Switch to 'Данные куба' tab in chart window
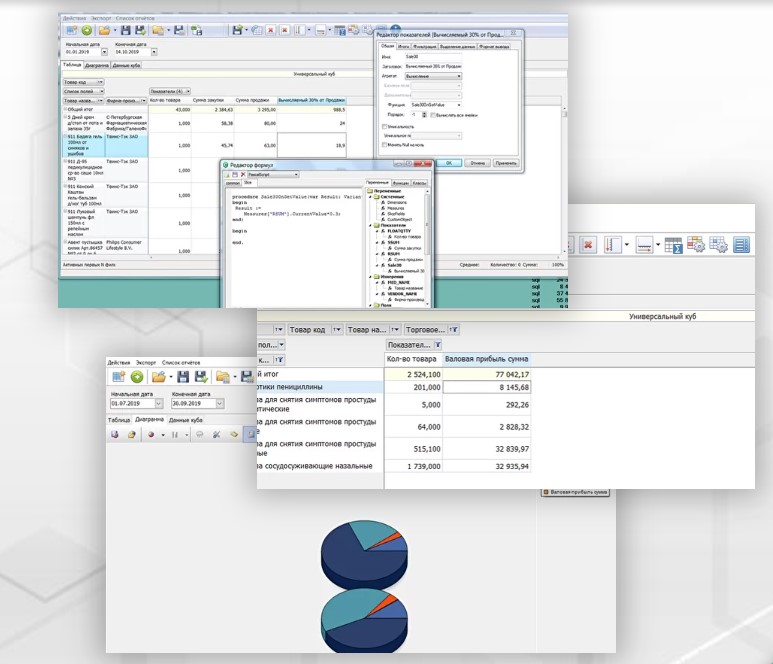The image size is (773, 664). (x=186, y=420)
